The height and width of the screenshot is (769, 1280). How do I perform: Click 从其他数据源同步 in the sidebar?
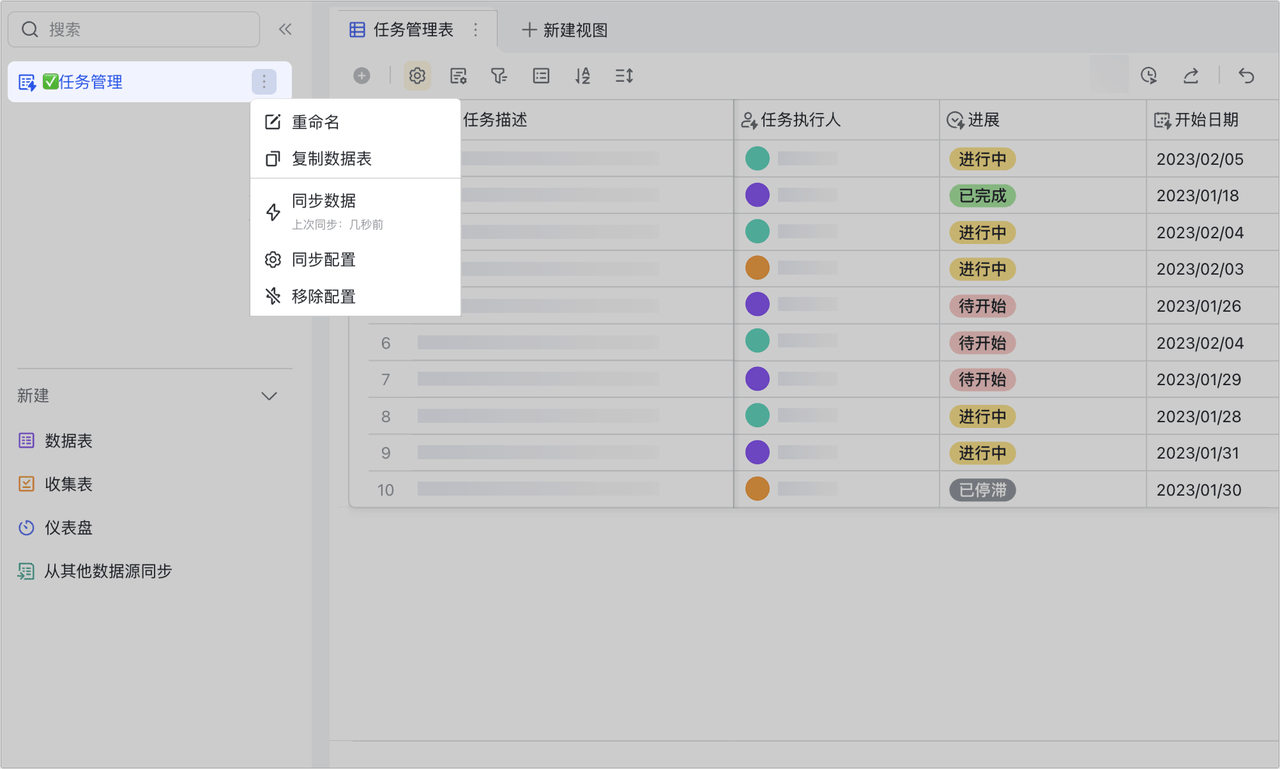click(107, 571)
